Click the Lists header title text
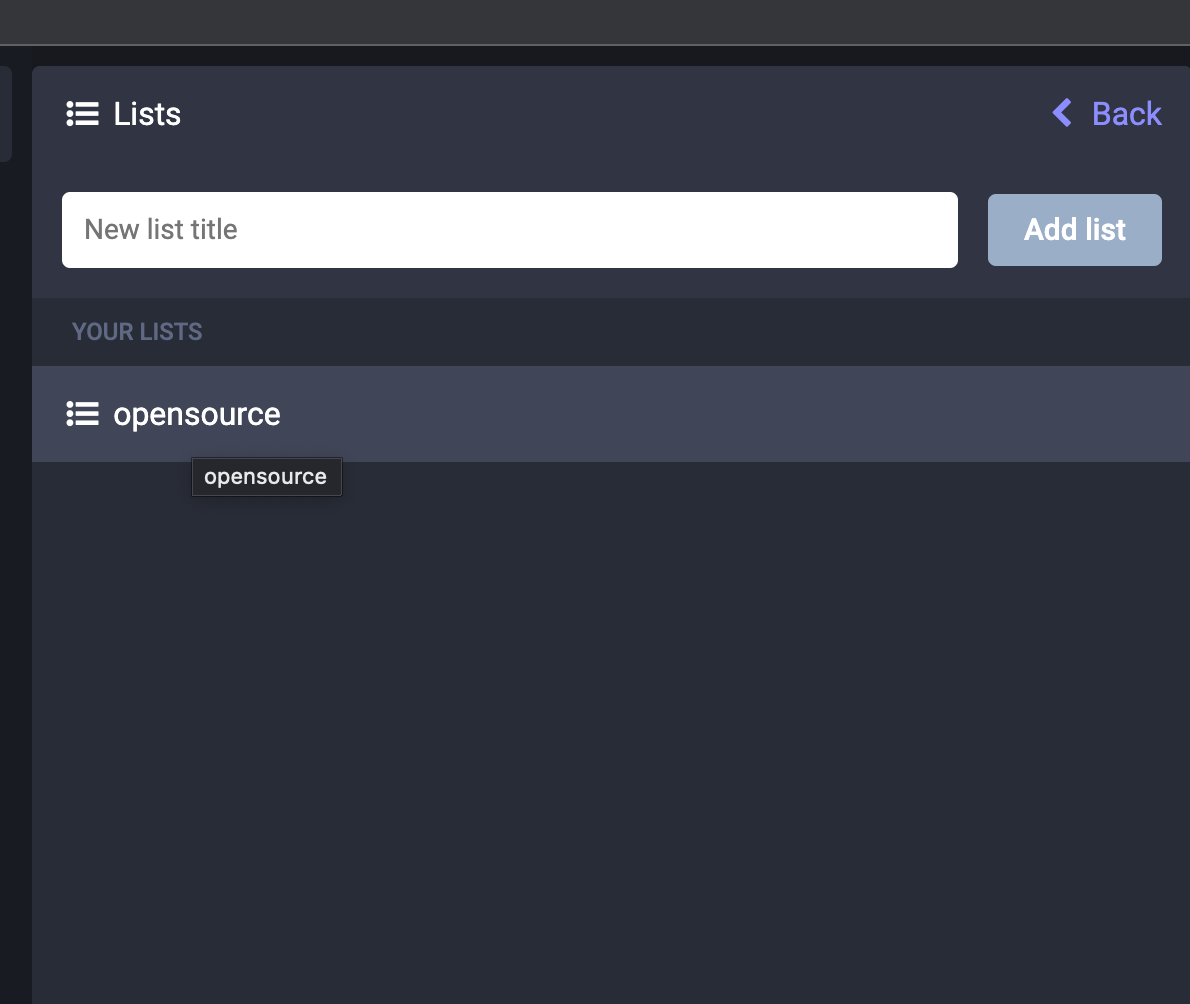Screen dimensions: 1190x1004 [x=147, y=114]
